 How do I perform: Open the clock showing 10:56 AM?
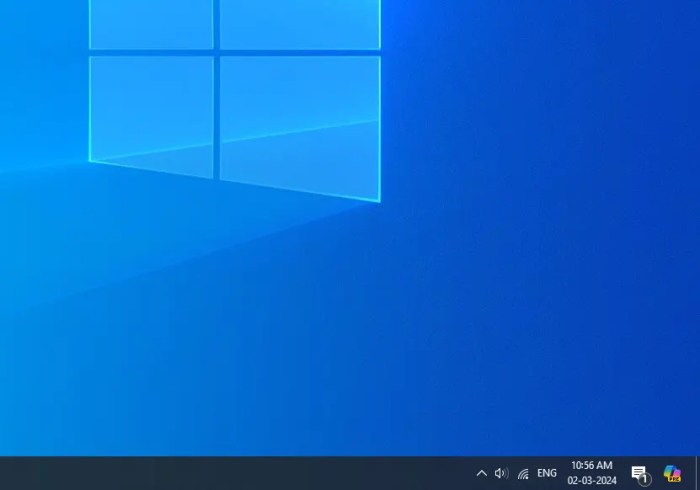(592, 473)
